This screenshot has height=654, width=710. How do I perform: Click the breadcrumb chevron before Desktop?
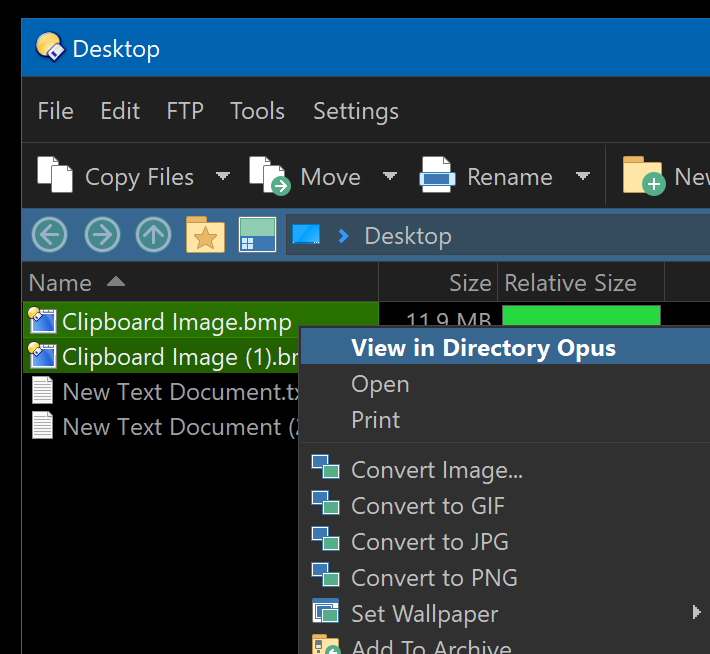click(x=344, y=236)
